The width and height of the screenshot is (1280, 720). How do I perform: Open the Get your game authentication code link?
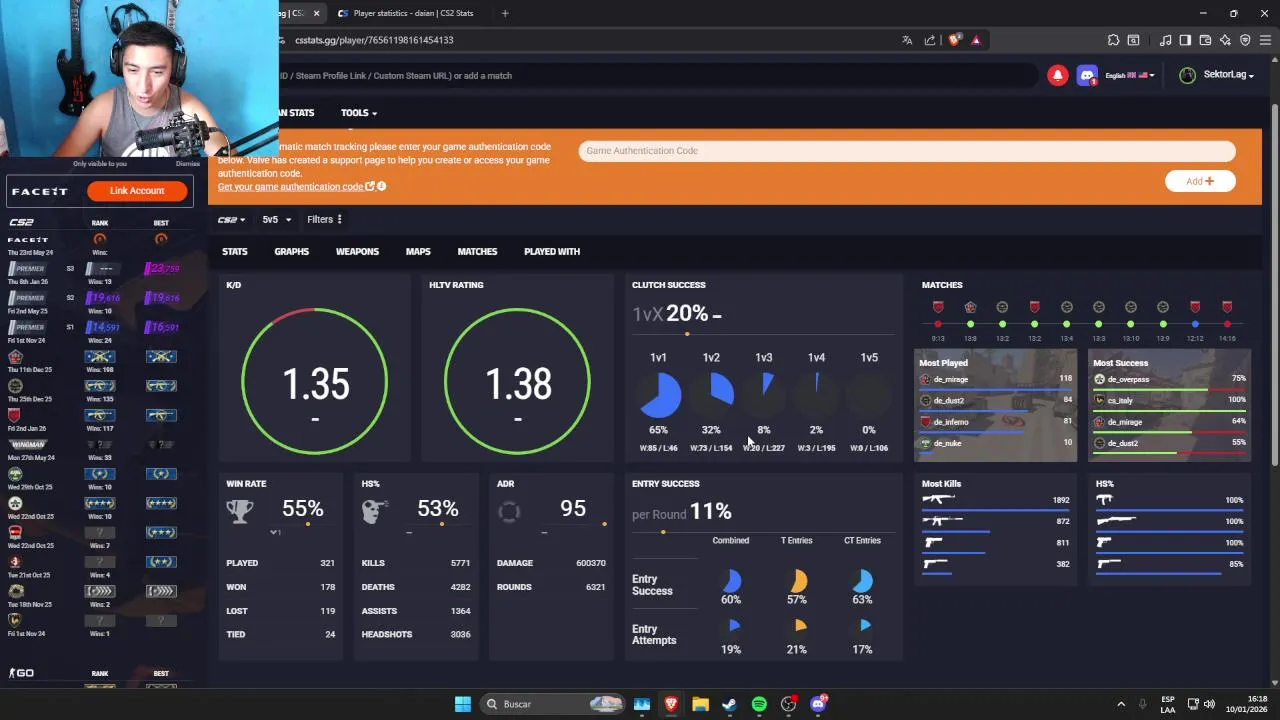(290, 187)
